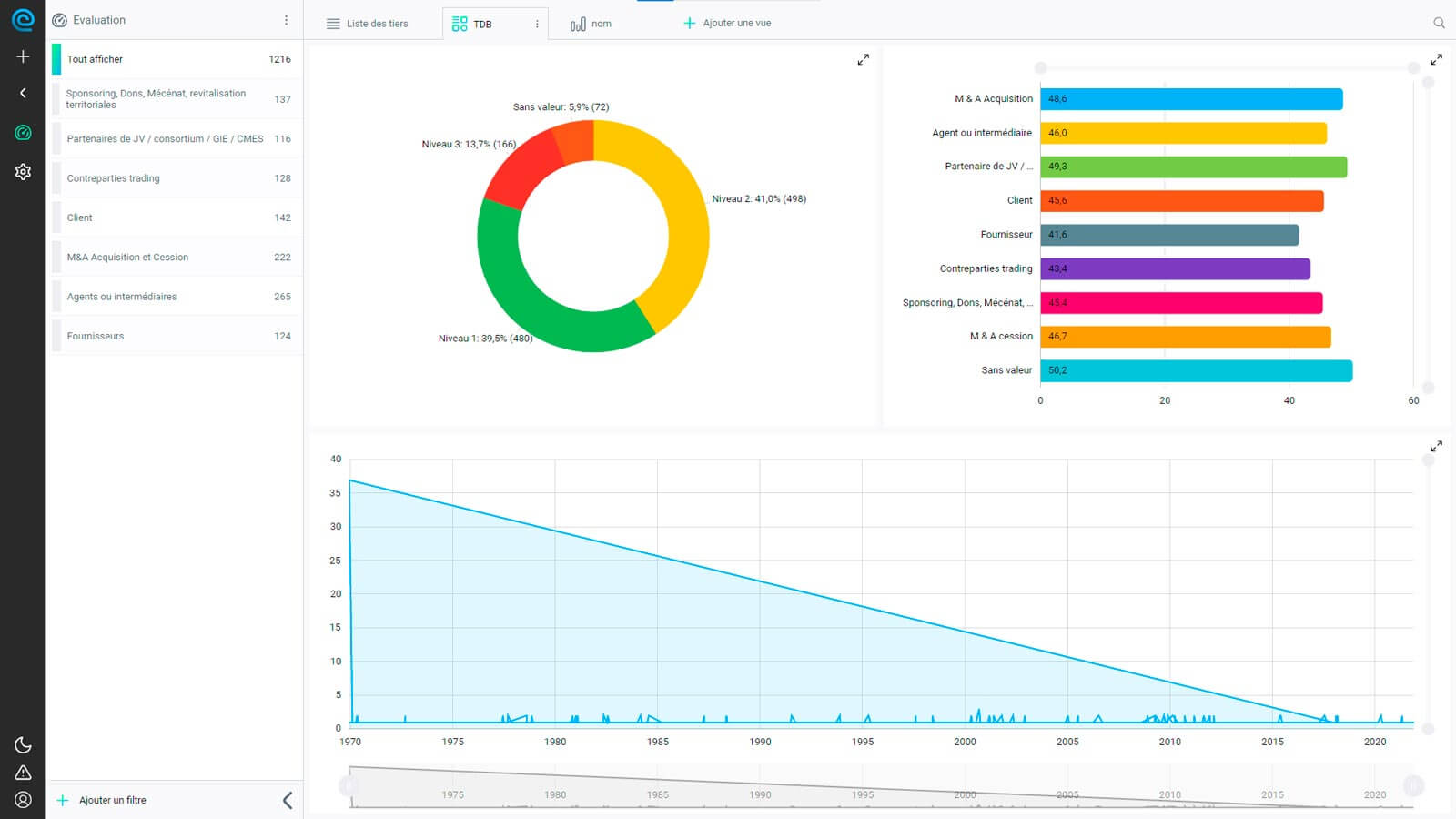Click the plus icon in left sidebar
Screen dimensions: 1456x819
(x=23, y=56)
